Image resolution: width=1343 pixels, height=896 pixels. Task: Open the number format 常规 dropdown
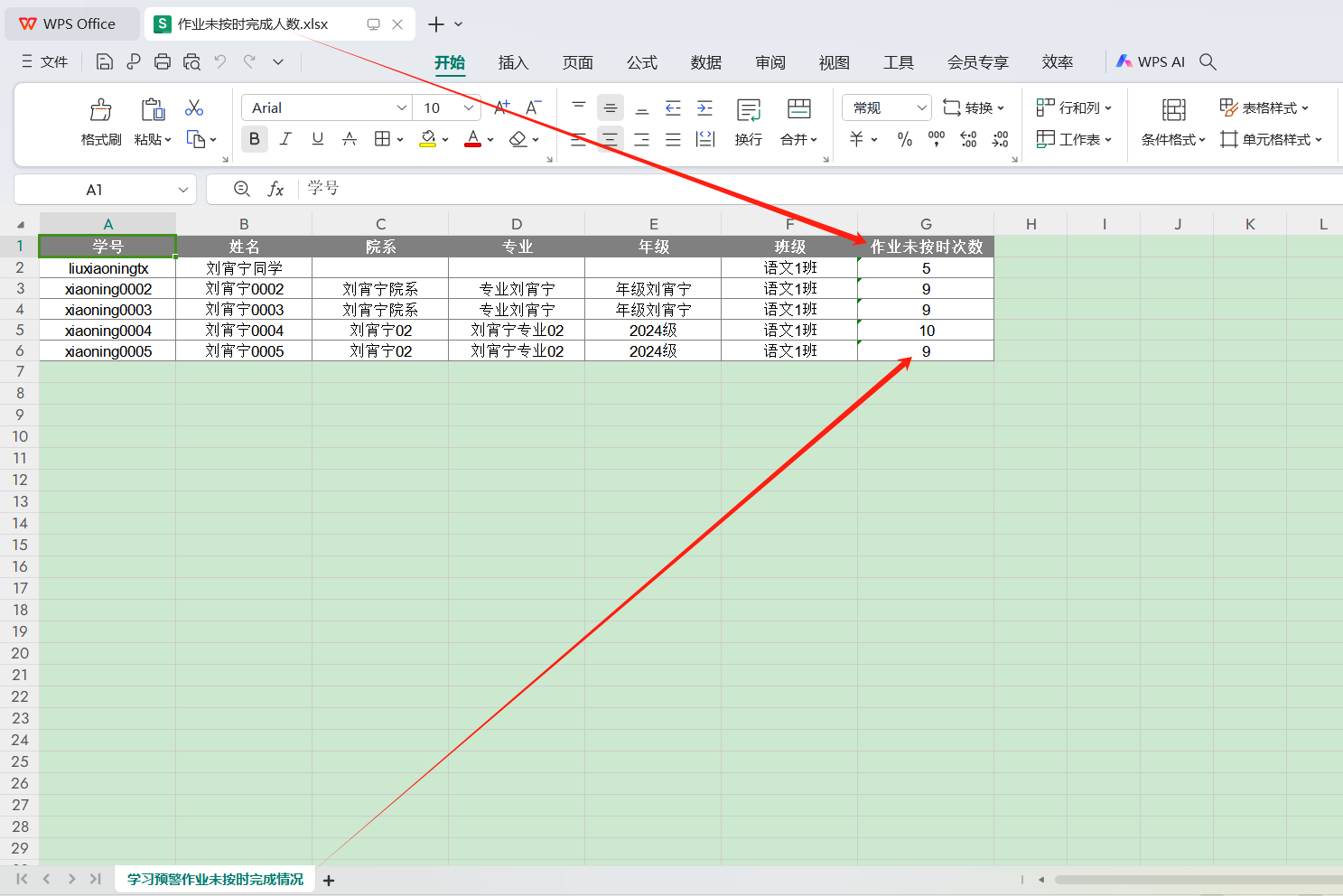tap(921, 107)
